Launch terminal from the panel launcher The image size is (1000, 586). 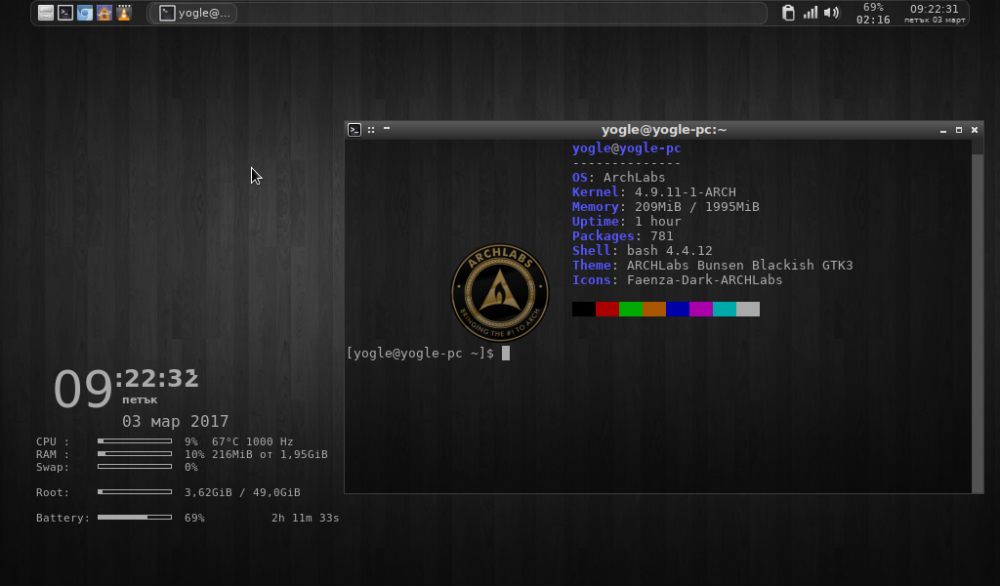pyautogui.click(x=65, y=13)
